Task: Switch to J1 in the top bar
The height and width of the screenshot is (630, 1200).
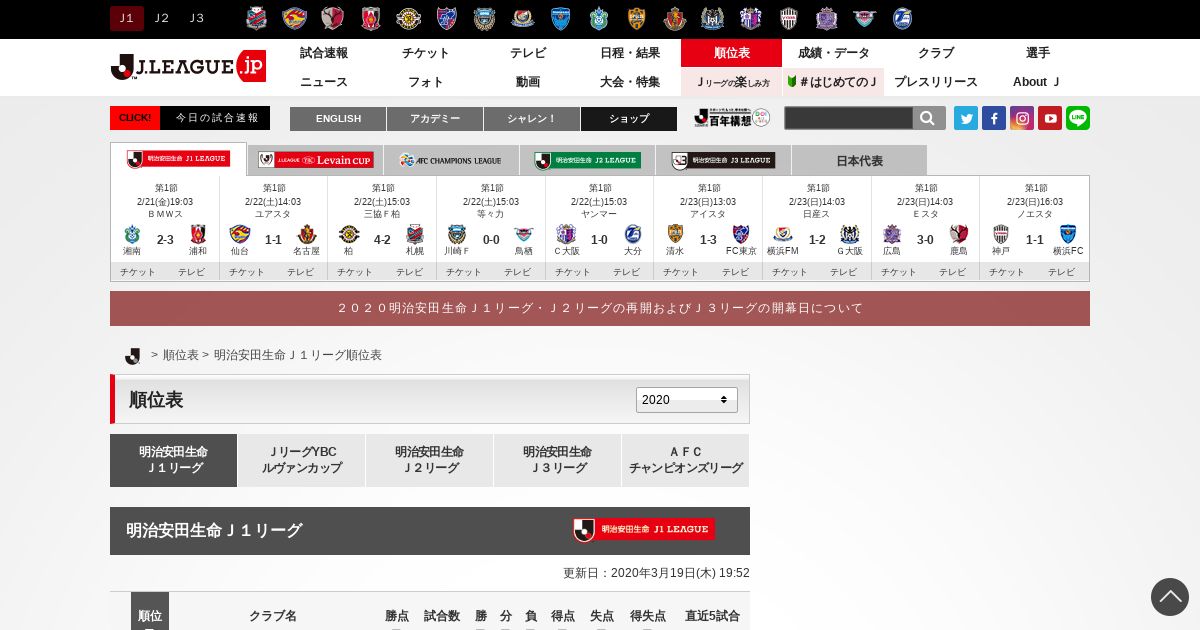Action: [x=127, y=18]
